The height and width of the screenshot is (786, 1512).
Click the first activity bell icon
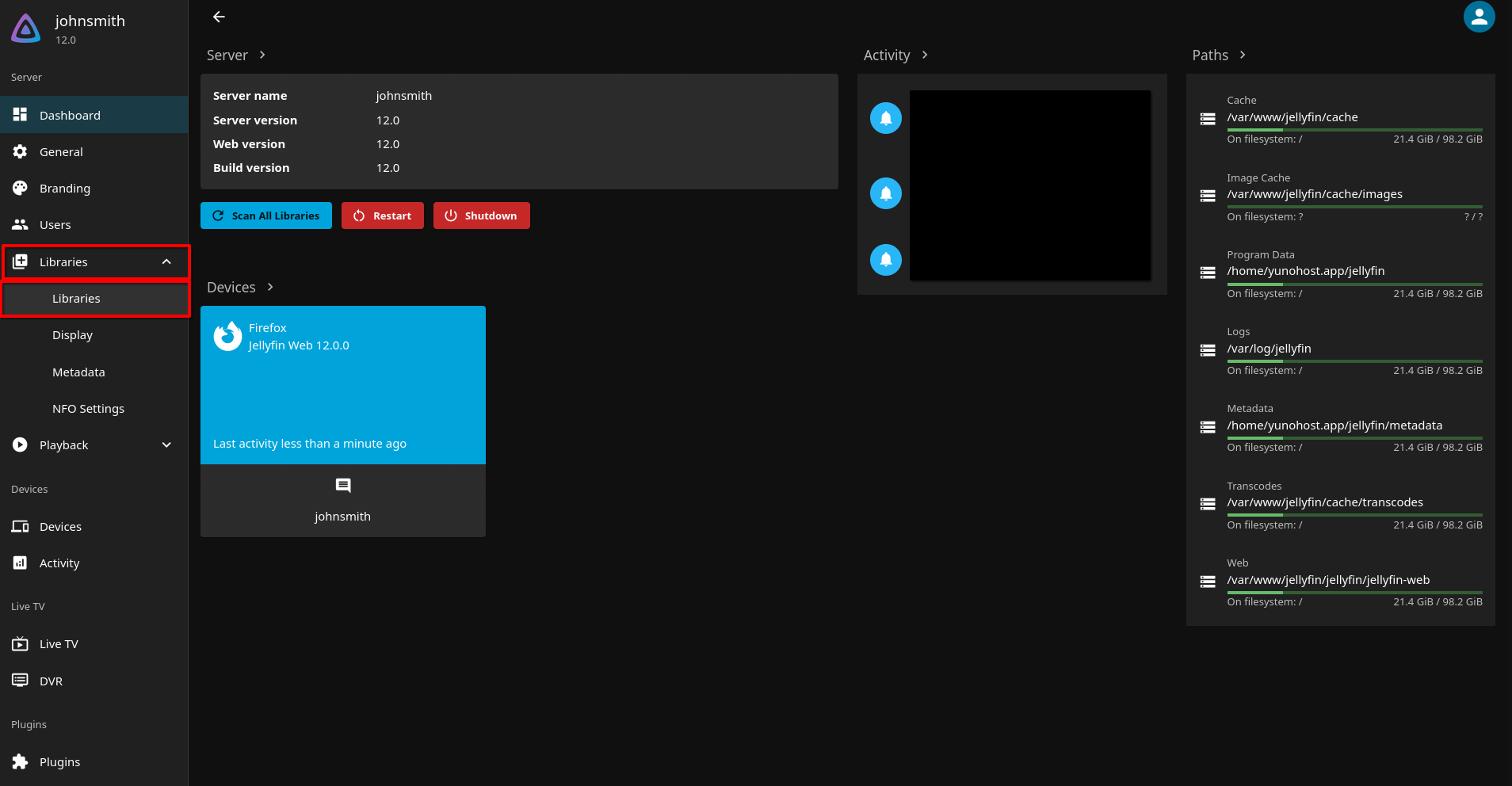(886, 118)
